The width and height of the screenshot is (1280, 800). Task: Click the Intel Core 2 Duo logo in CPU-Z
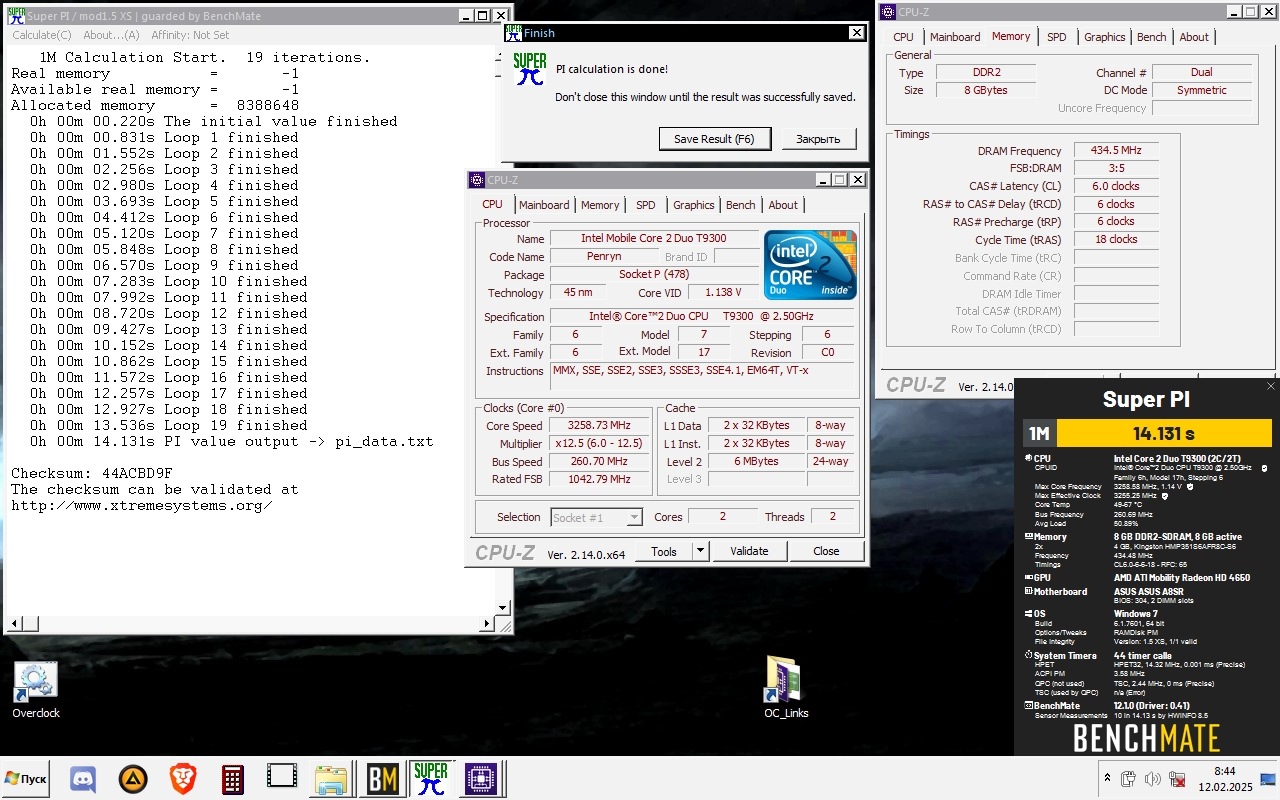pyautogui.click(x=811, y=265)
